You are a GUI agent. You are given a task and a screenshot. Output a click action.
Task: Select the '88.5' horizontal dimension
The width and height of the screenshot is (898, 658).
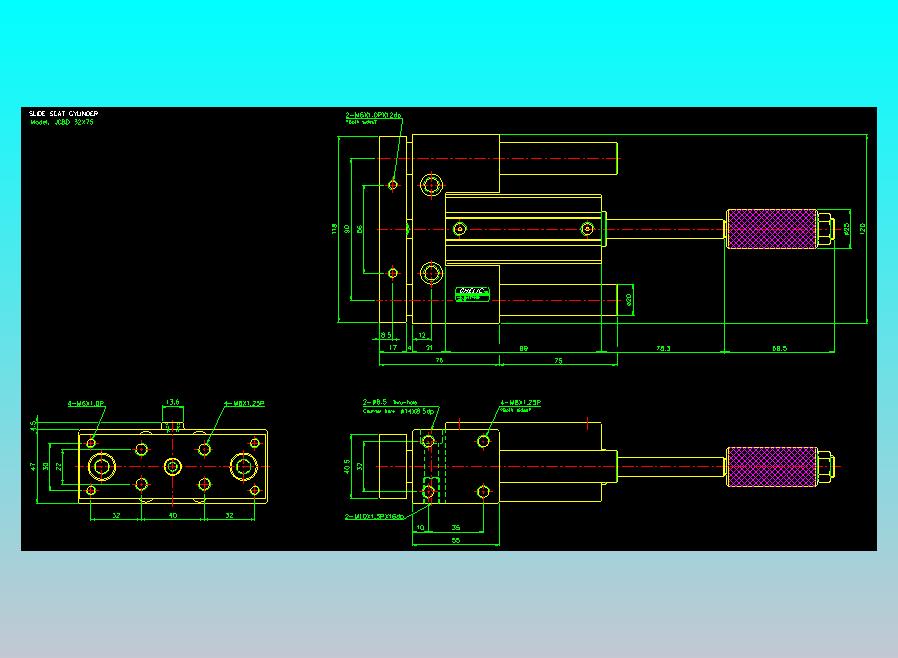pos(779,348)
